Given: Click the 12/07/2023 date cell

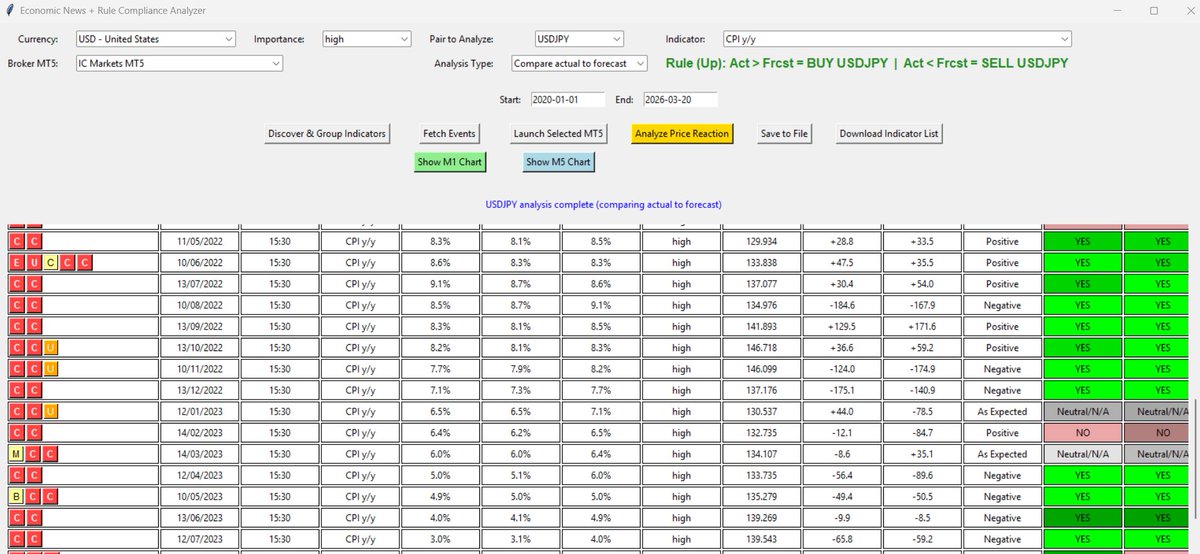Looking at the screenshot, I should click(200, 539).
